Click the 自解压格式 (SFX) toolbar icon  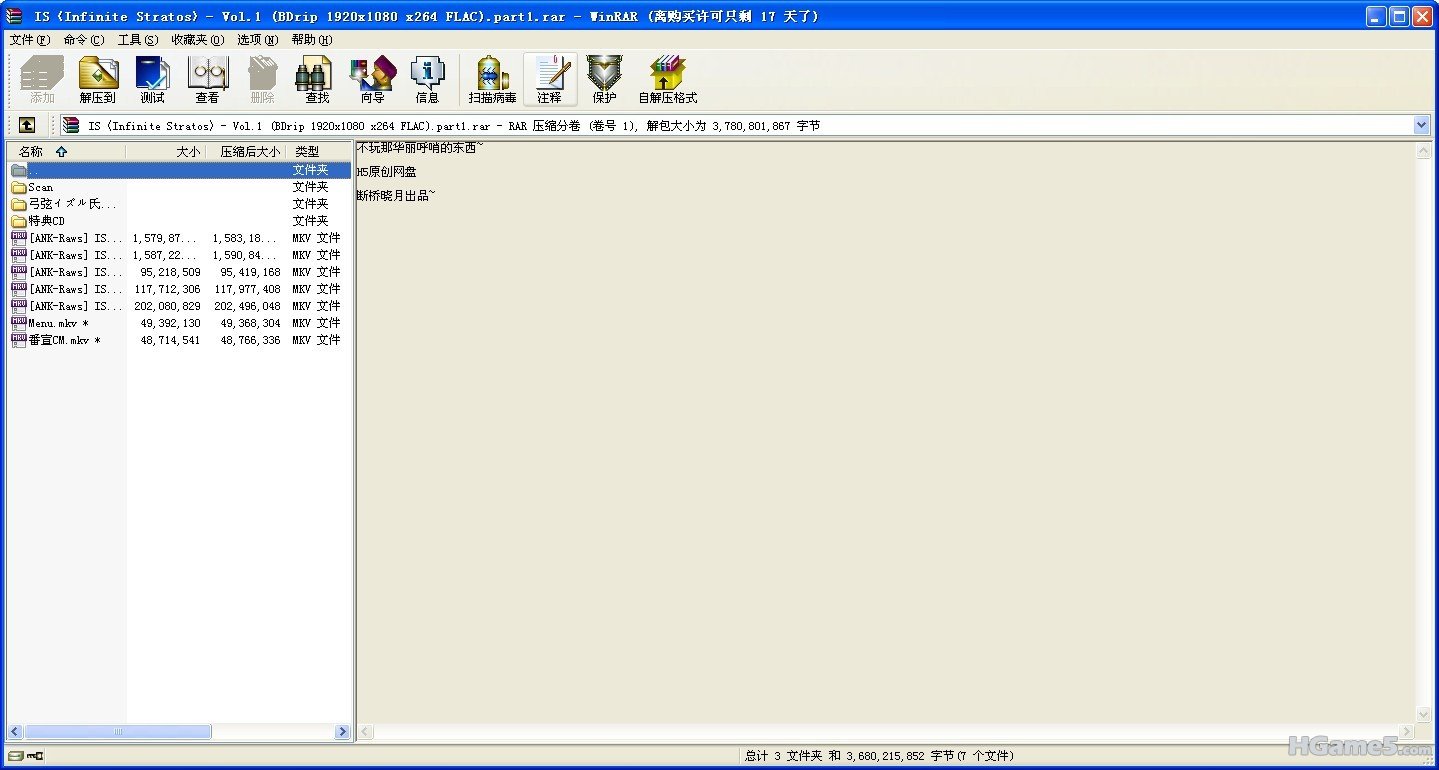pyautogui.click(x=667, y=79)
